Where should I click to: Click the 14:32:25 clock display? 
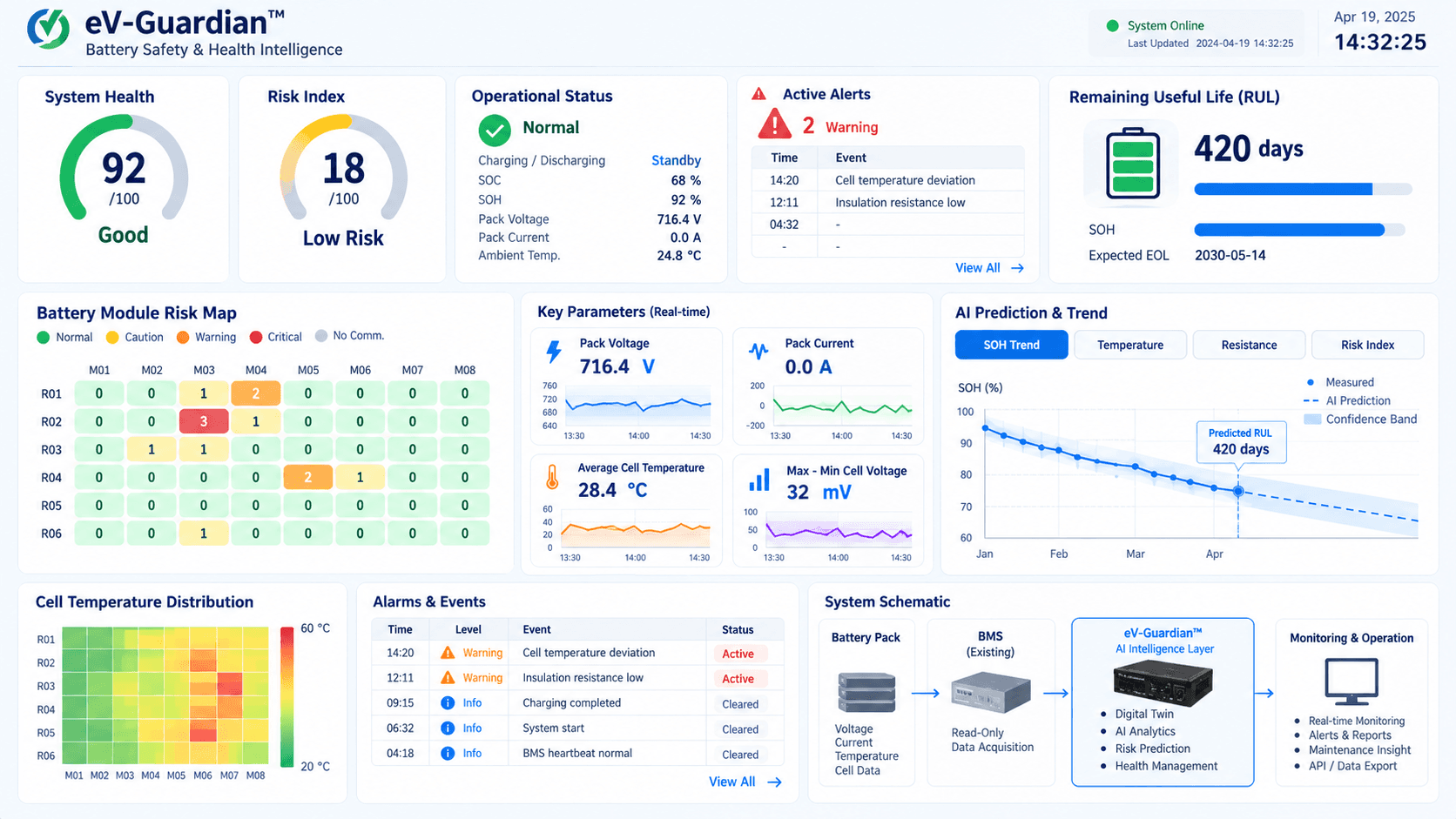click(x=1380, y=42)
